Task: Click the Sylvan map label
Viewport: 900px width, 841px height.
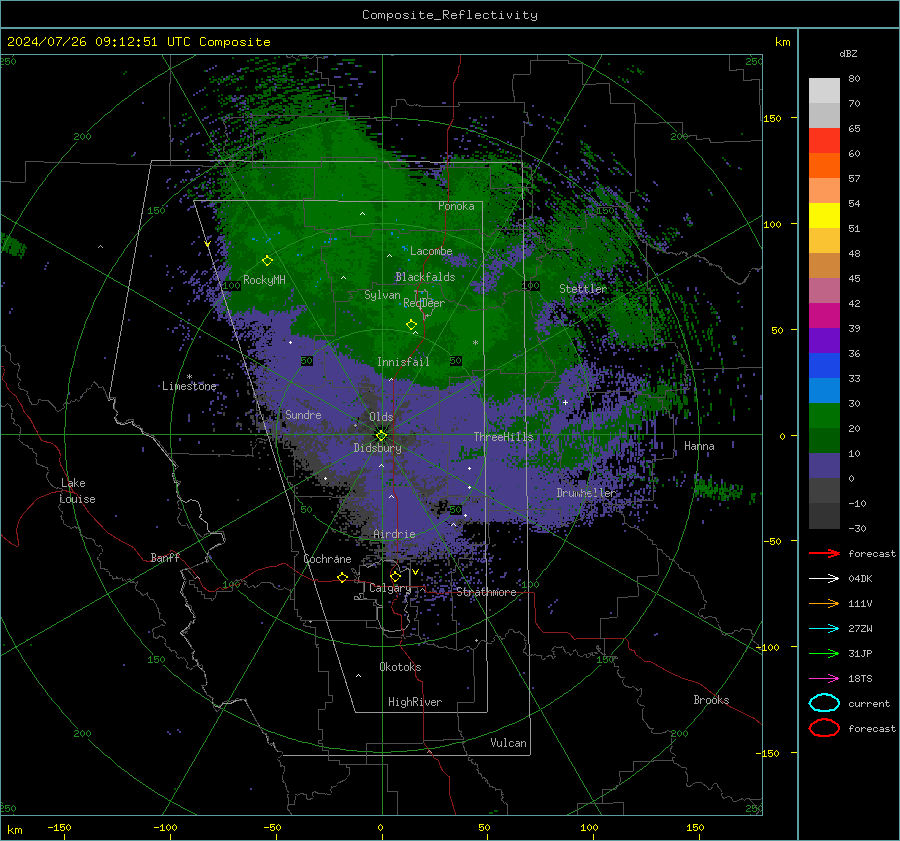Action: coord(382,295)
